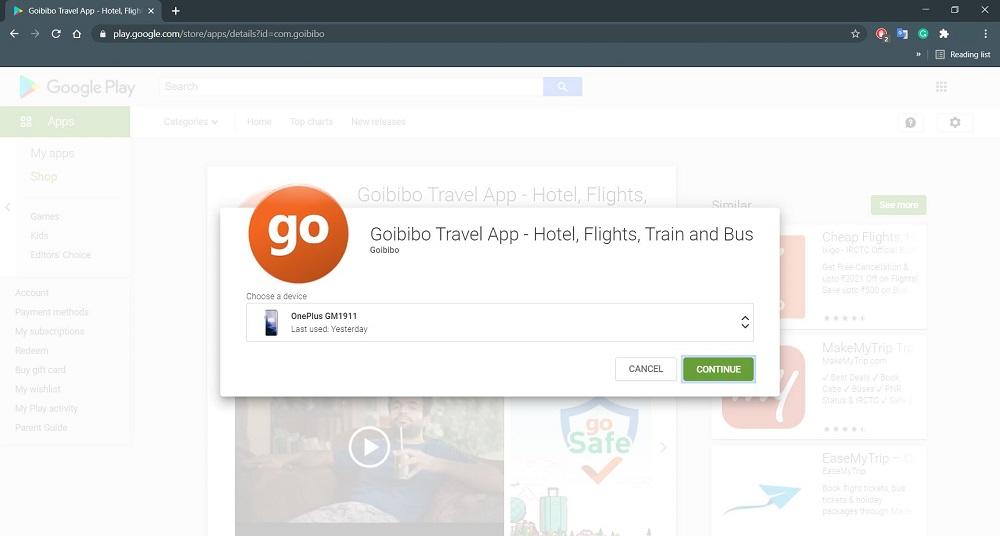Open New releases
The width and height of the screenshot is (1000, 536).
click(x=378, y=122)
